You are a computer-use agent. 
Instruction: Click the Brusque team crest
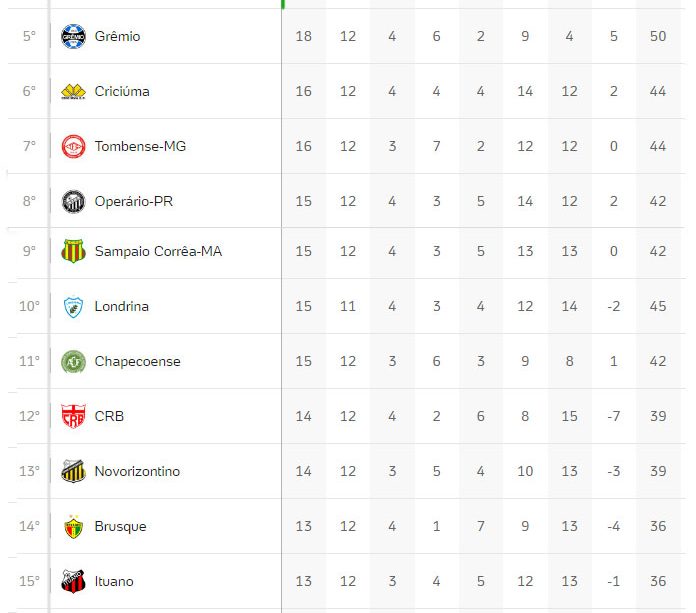[73, 526]
